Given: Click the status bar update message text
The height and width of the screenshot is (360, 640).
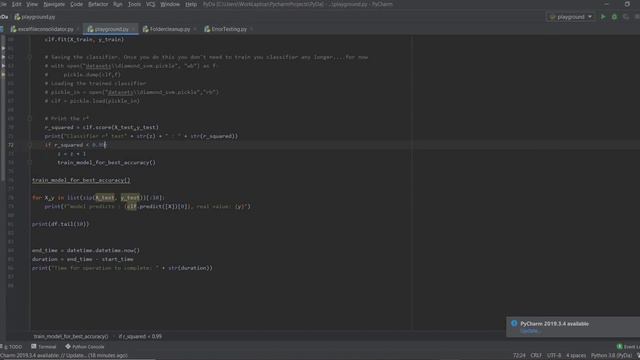Looking at the screenshot, I should click(x=64, y=356).
